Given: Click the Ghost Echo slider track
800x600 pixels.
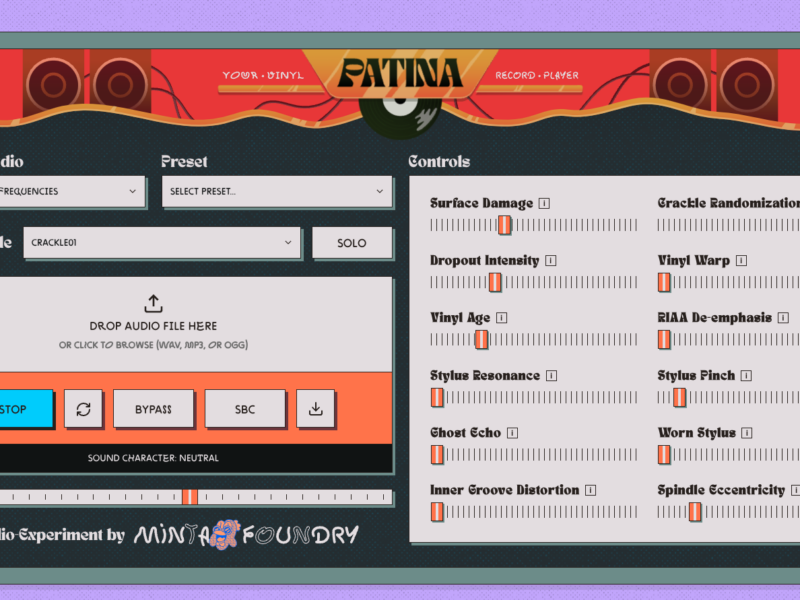Looking at the screenshot, I should tap(534, 455).
